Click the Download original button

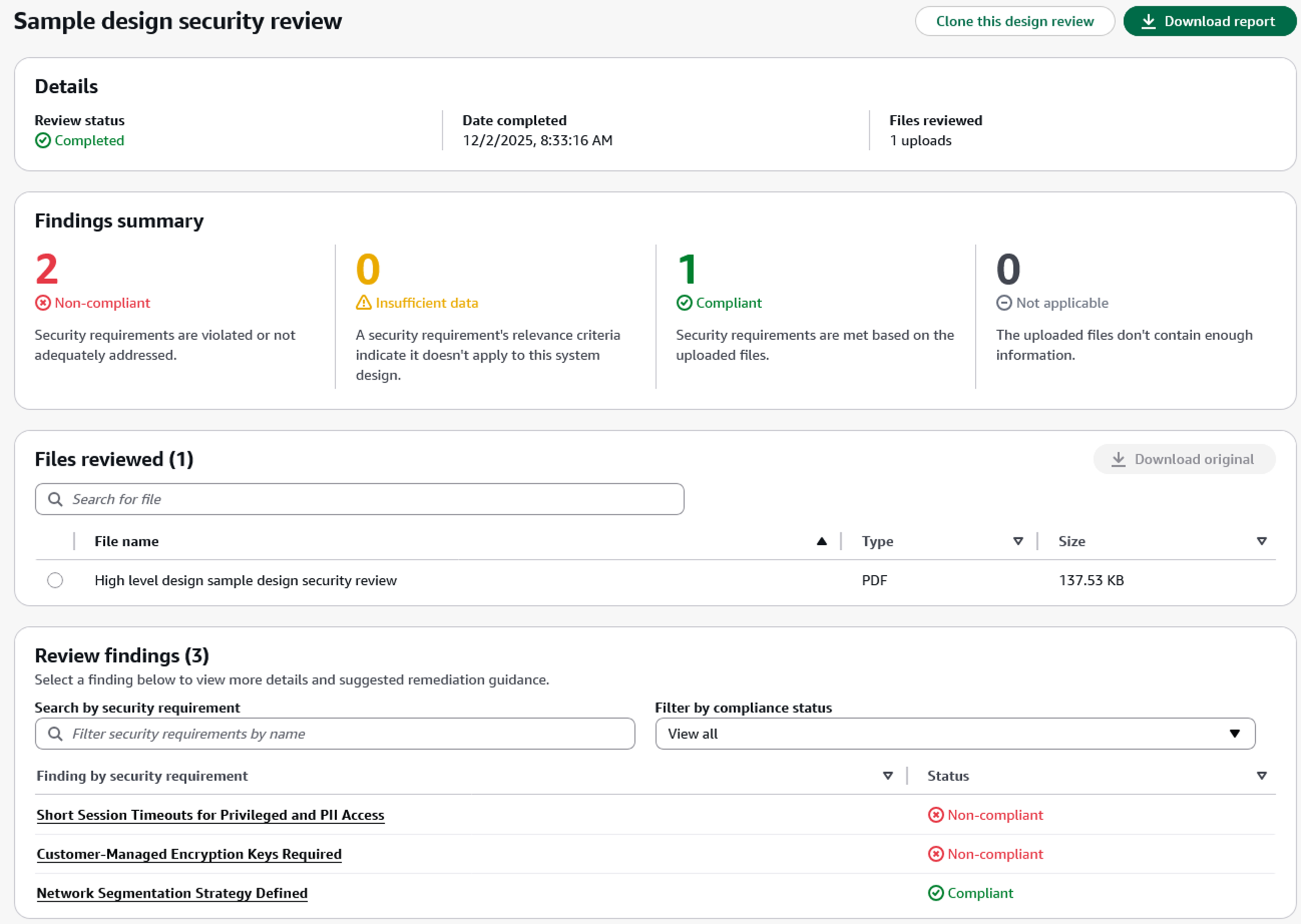tap(1184, 459)
